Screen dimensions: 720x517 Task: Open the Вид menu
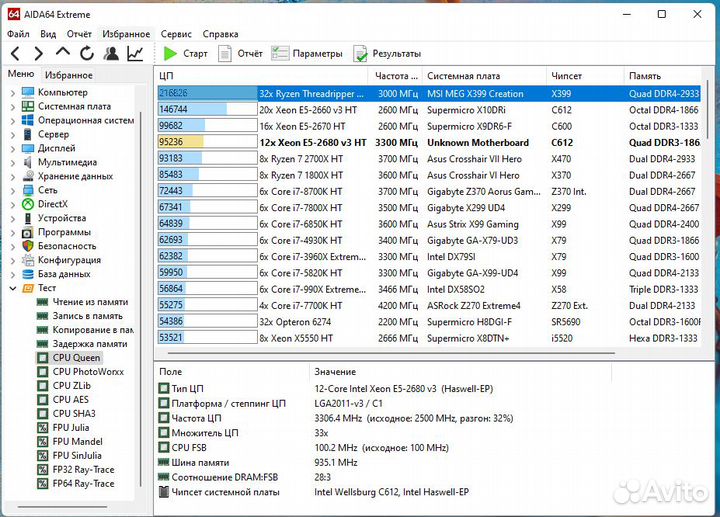coord(48,34)
